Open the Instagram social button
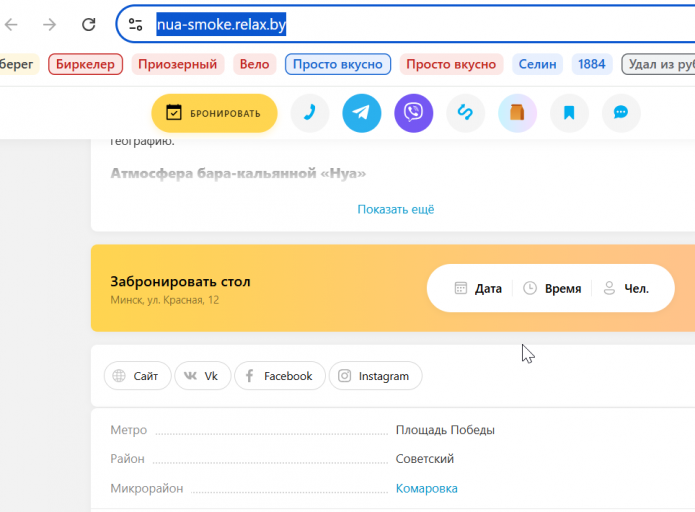Viewport: 695px width, 512px height. 375,376
